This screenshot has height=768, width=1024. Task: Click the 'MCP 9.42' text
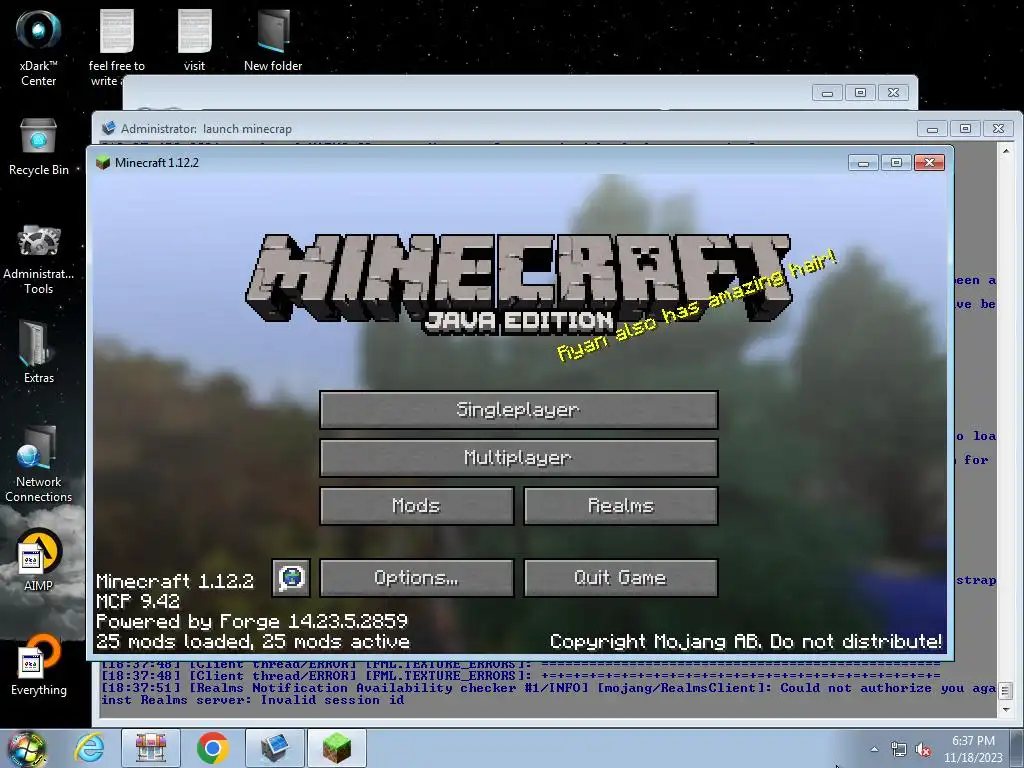pos(137,601)
